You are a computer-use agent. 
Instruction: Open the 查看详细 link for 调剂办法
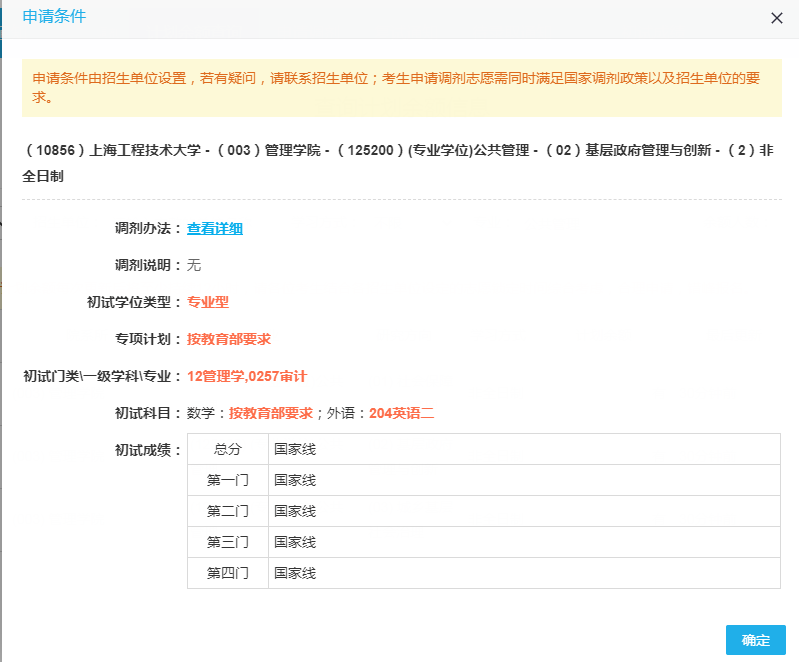pos(215,228)
